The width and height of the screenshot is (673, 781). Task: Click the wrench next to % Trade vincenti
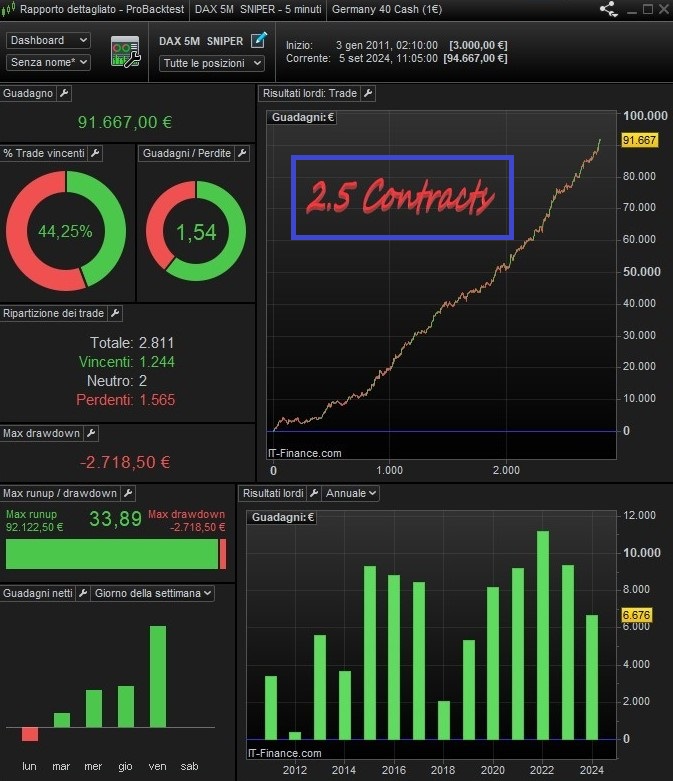pos(96,153)
